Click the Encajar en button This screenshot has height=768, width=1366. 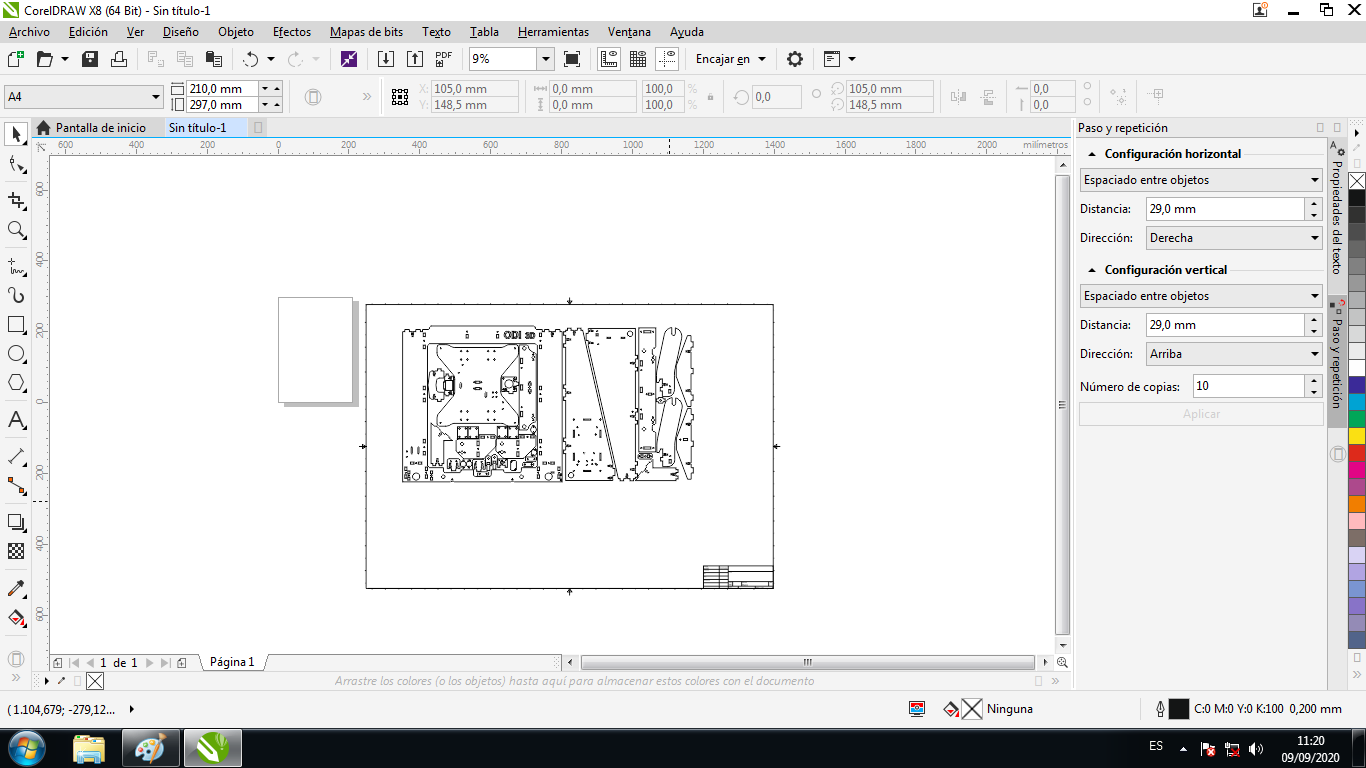730,59
